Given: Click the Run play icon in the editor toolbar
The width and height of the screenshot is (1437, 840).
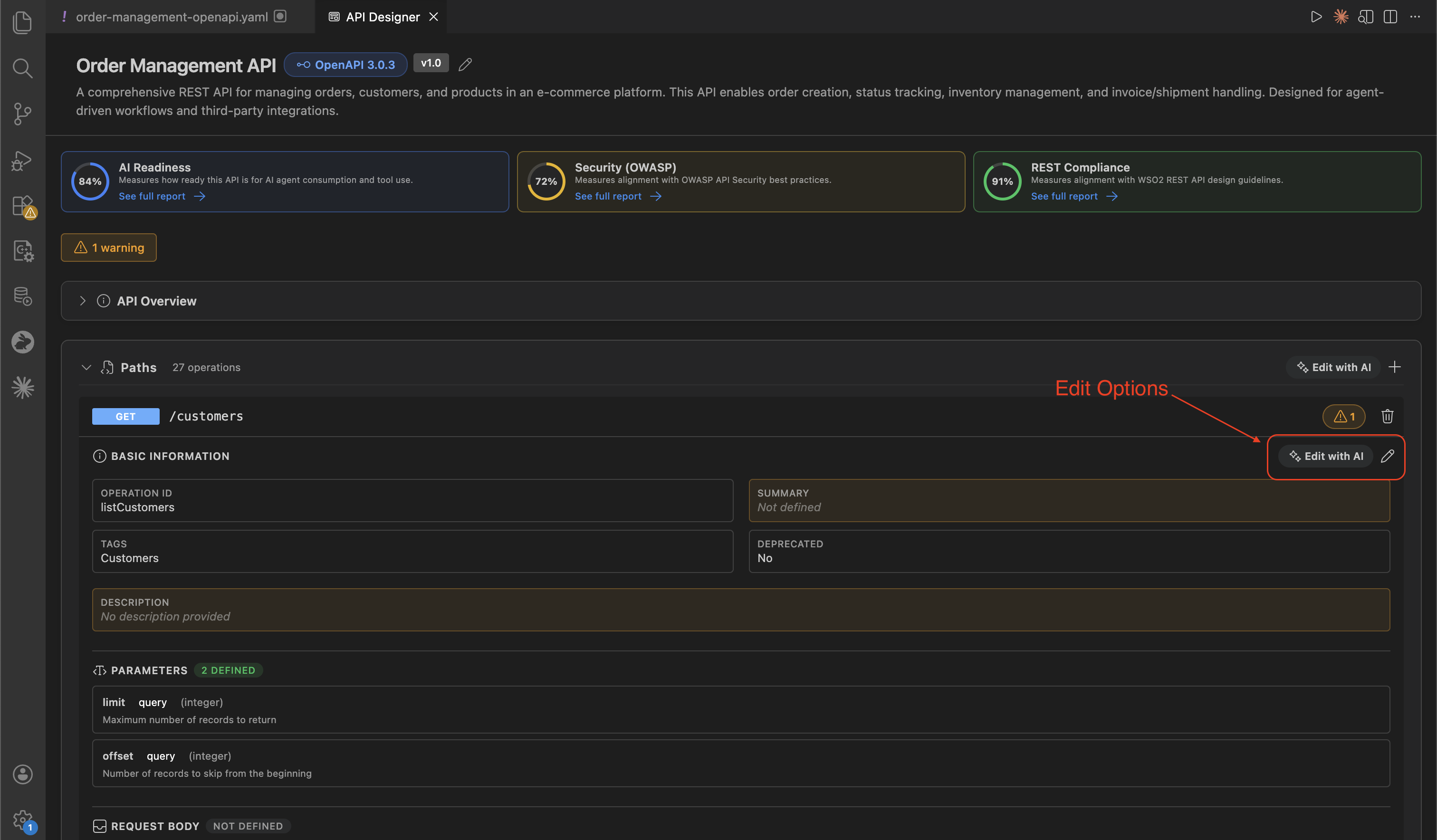Looking at the screenshot, I should (x=1316, y=17).
